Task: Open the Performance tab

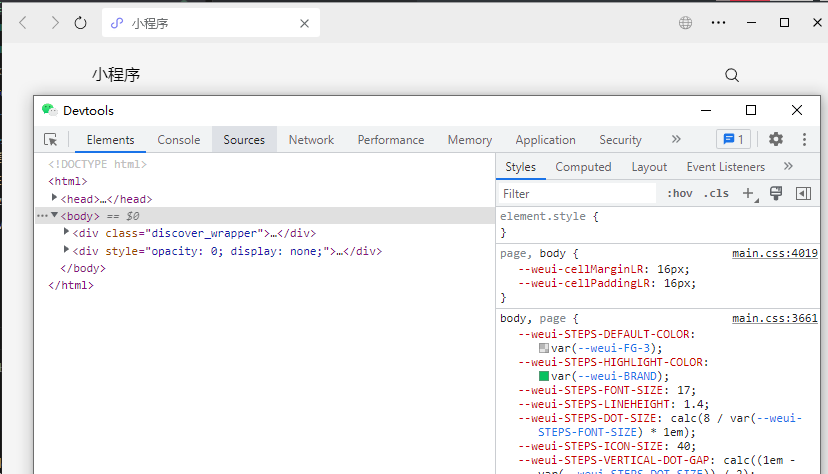Action: click(x=391, y=140)
